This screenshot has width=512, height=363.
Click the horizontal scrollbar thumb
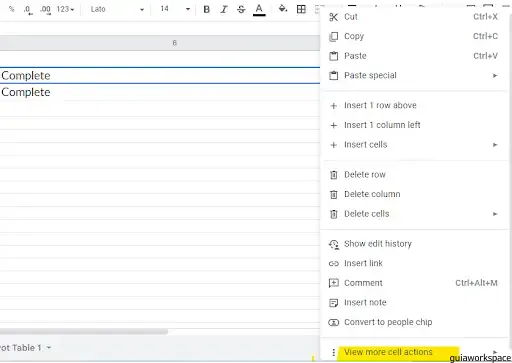(x=84, y=332)
